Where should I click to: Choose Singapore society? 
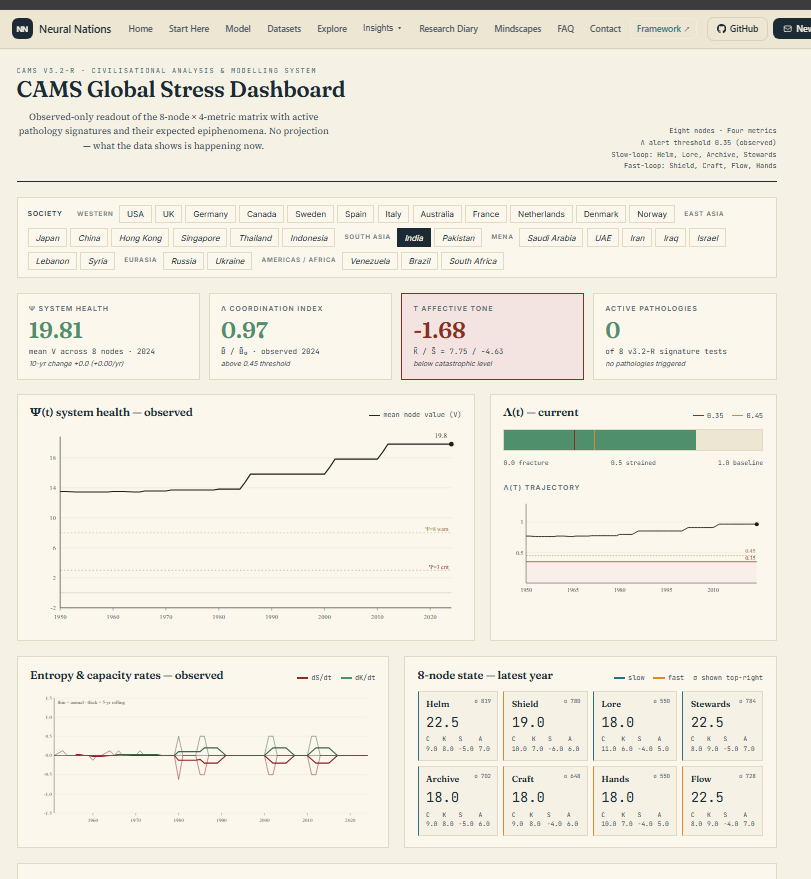click(x=200, y=238)
